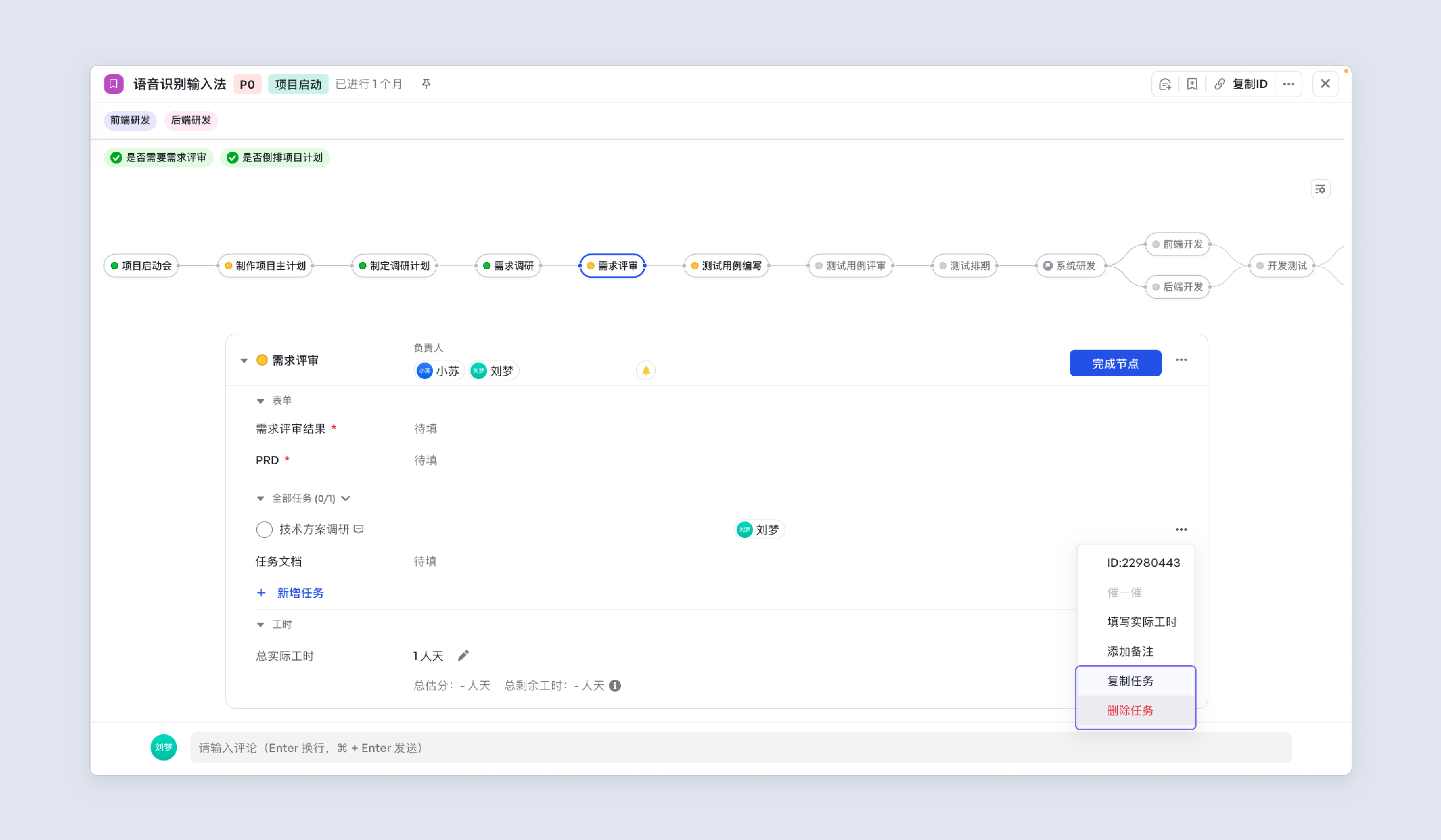Select the 开发测试 workflow node
This screenshot has height=840, width=1441.
[x=1281, y=266]
